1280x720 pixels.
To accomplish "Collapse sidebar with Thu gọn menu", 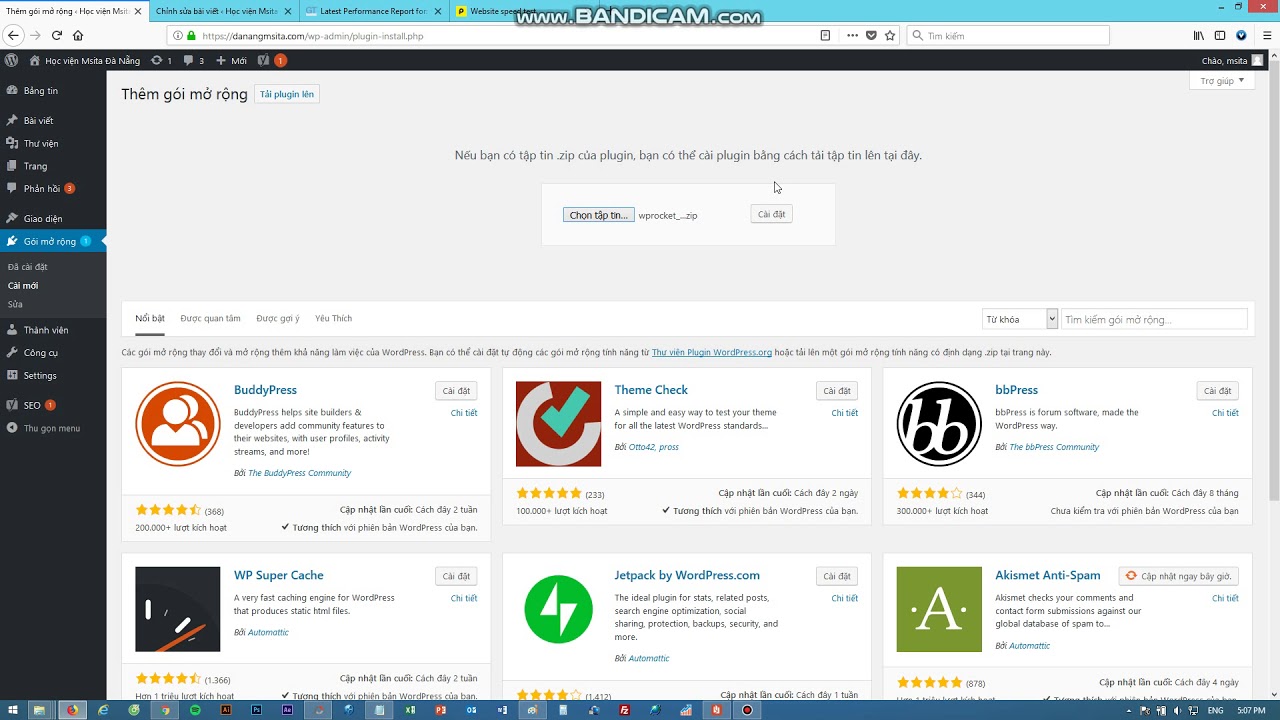I will (51, 428).
